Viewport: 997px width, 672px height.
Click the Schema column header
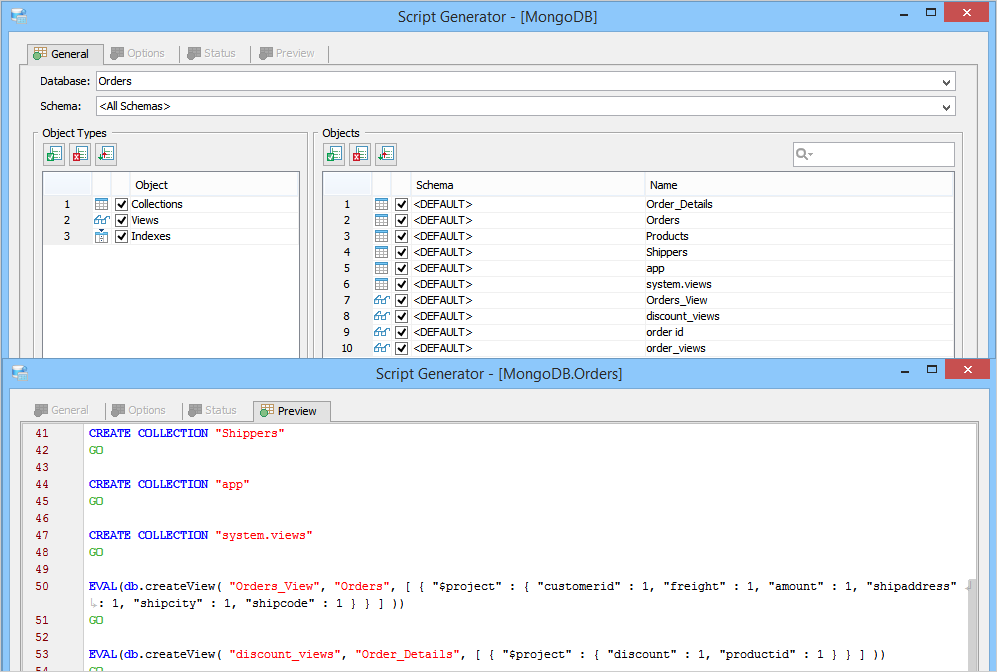528,185
